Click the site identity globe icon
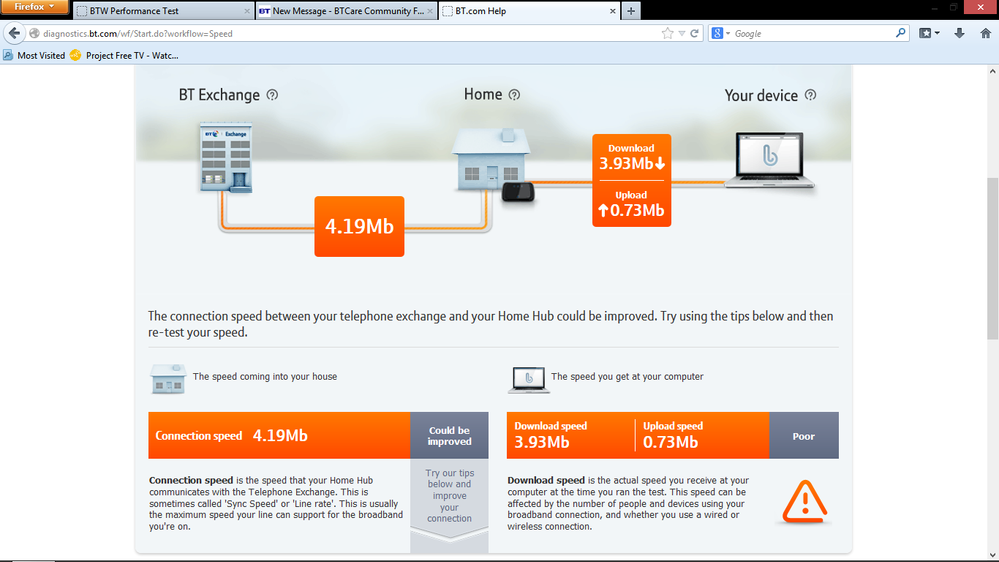 34,34
